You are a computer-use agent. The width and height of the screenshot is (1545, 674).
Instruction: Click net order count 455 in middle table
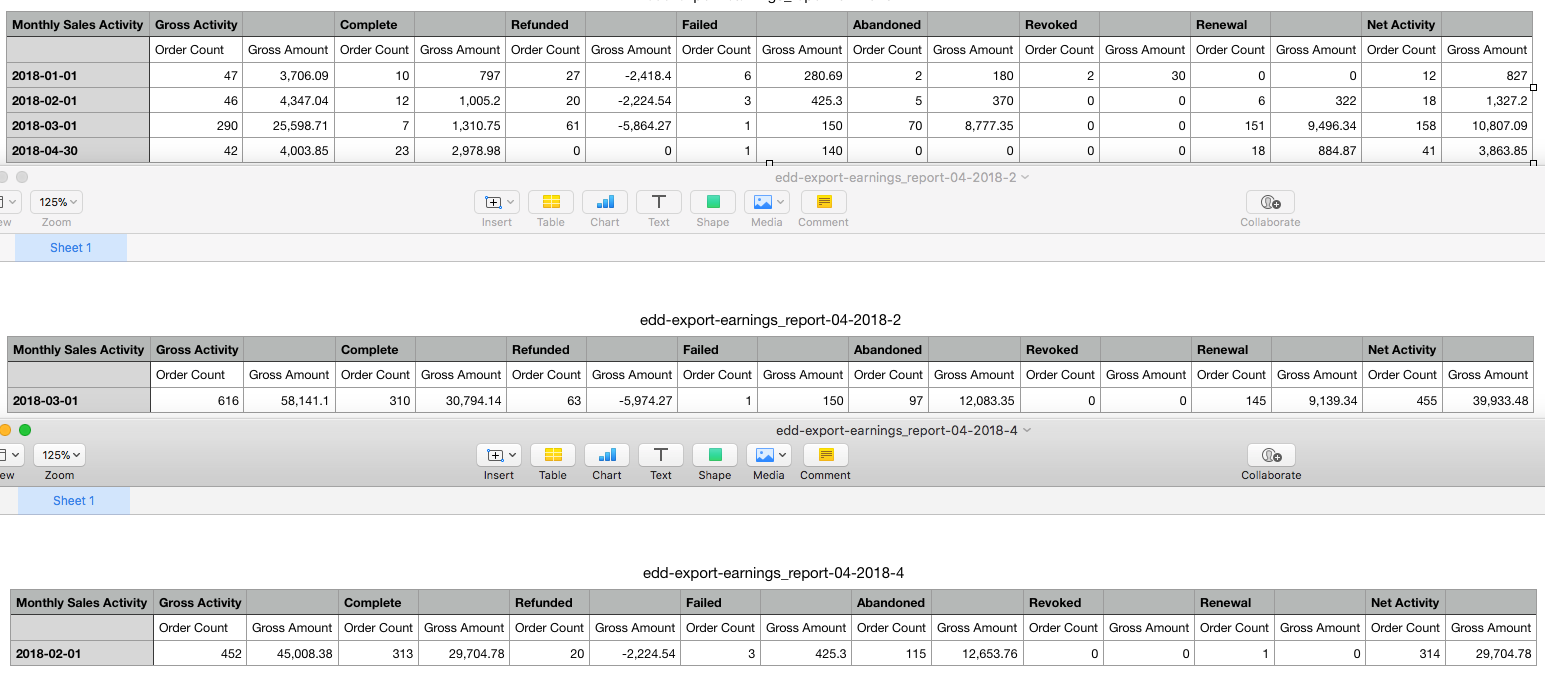pyautogui.click(x=1402, y=400)
